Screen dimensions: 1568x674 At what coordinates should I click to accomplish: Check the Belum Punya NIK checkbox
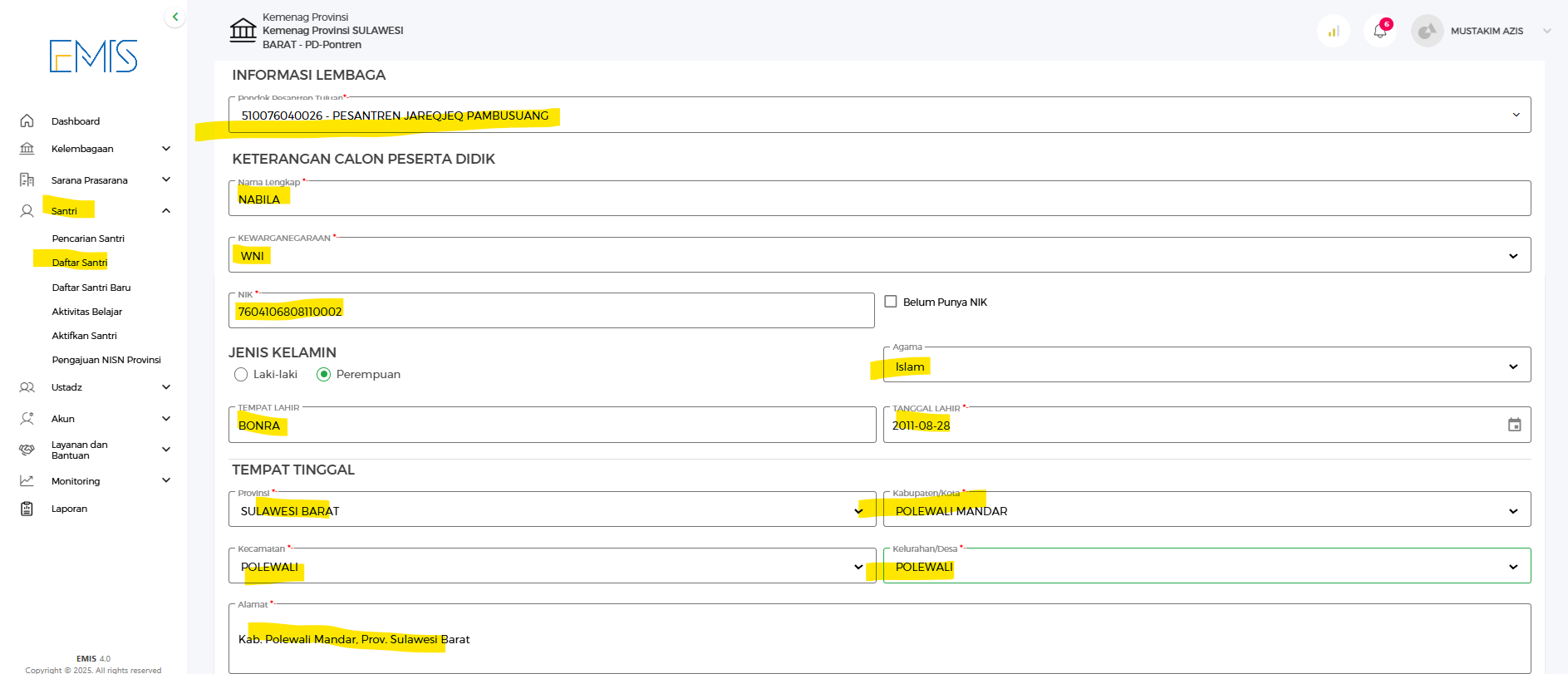(891, 302)
